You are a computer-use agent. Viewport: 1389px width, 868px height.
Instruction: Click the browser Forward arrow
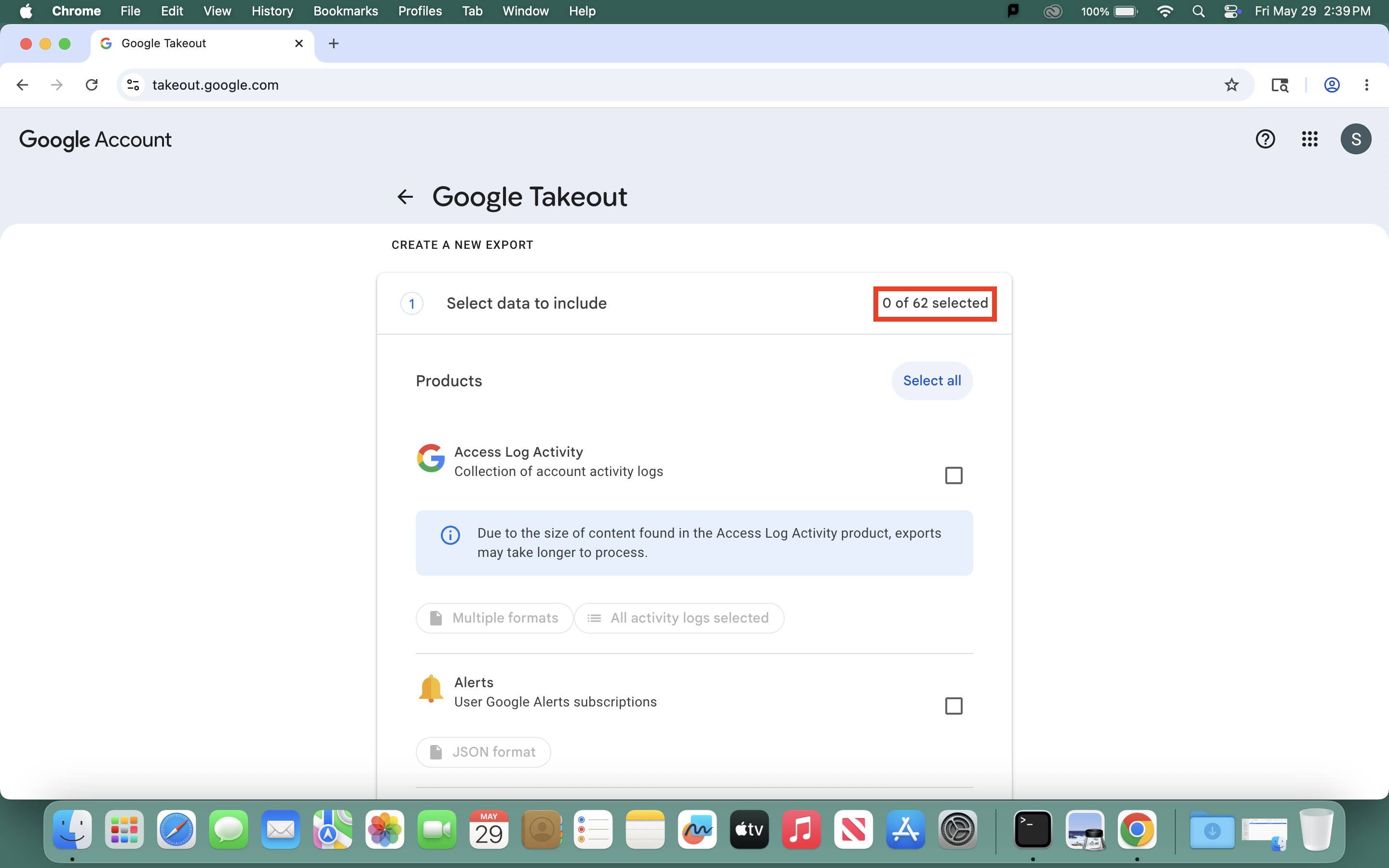(x=57, y=85)
